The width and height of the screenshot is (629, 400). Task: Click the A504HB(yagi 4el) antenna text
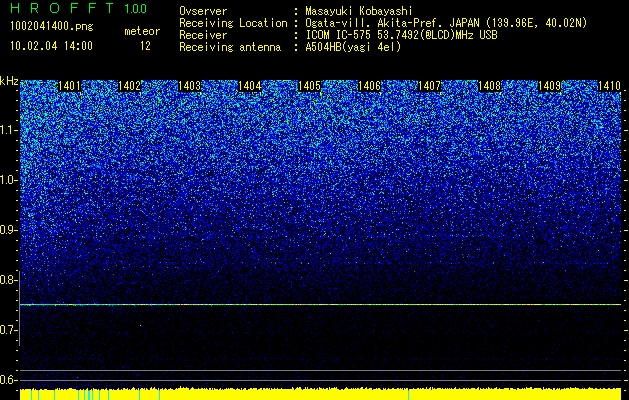(x=353, y=47)
